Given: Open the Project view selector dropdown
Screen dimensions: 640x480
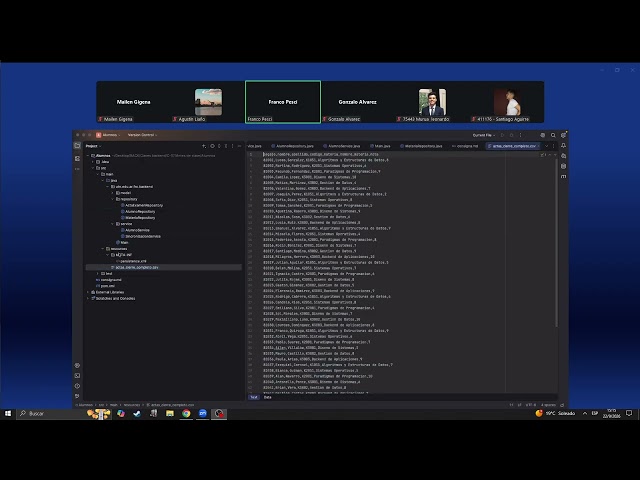Looking at the screenshot, I should click(x=93, y=146).
